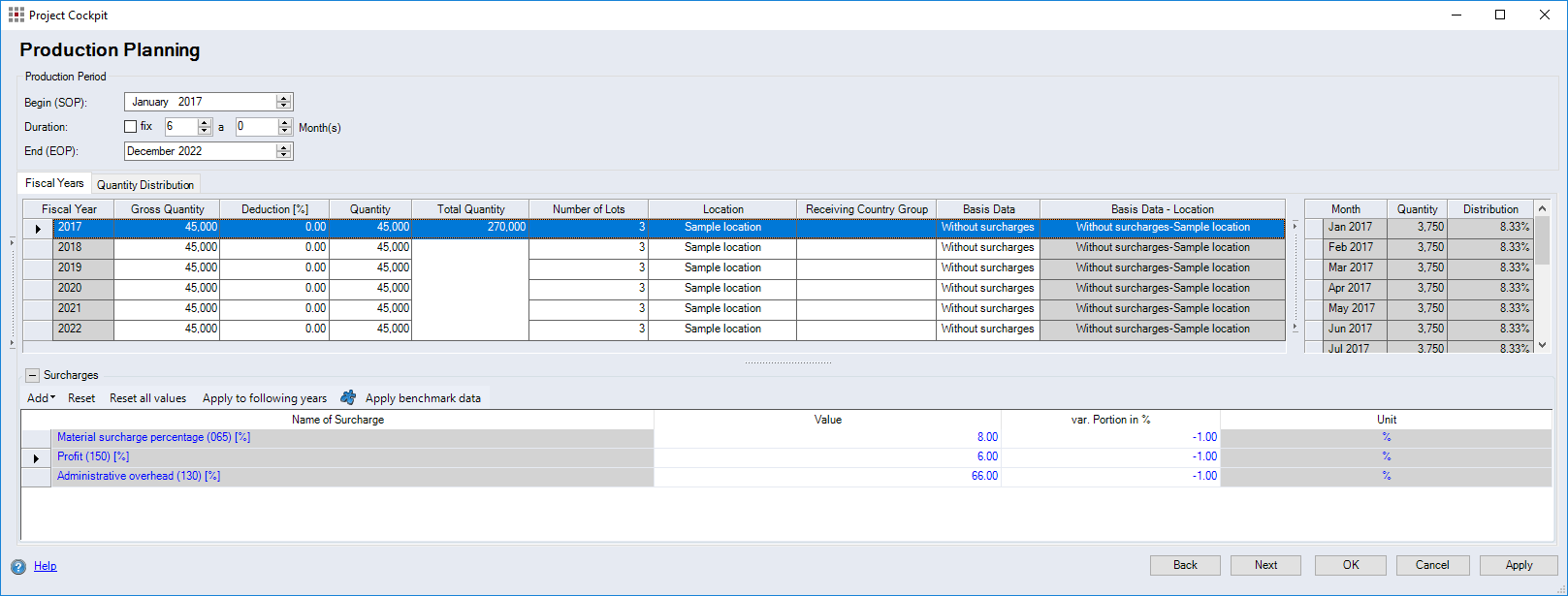Image resolution: width=1568 pixels, height=596 pixels.
Task: Click Apply to following years
Action: [x=264, y=398]
